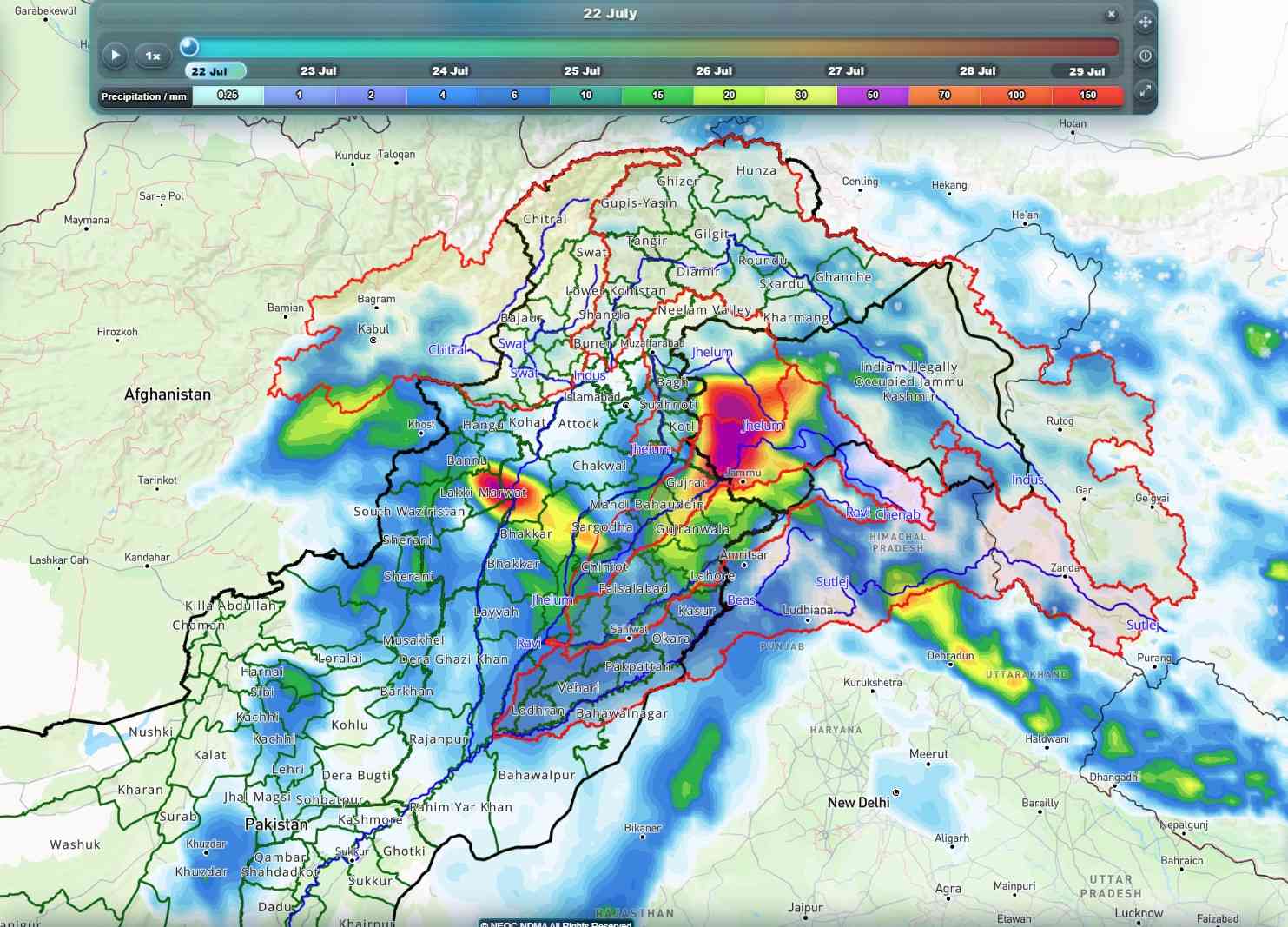Image resolution: width=1288 pixels, height=927 pixels.
Task: Click the Gilgit district label
Action: 711,235
